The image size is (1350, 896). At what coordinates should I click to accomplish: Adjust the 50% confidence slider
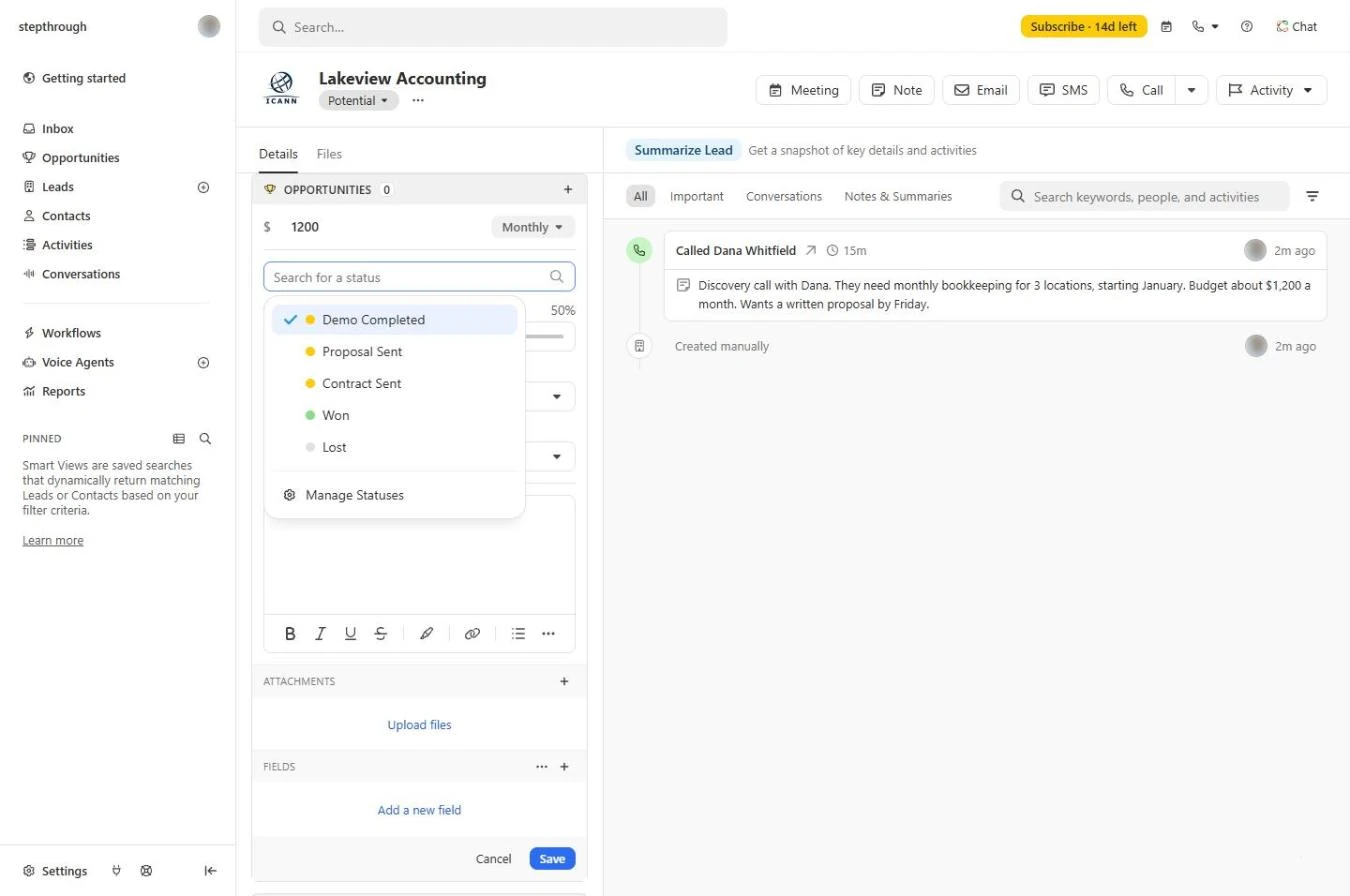click(552, 336)
